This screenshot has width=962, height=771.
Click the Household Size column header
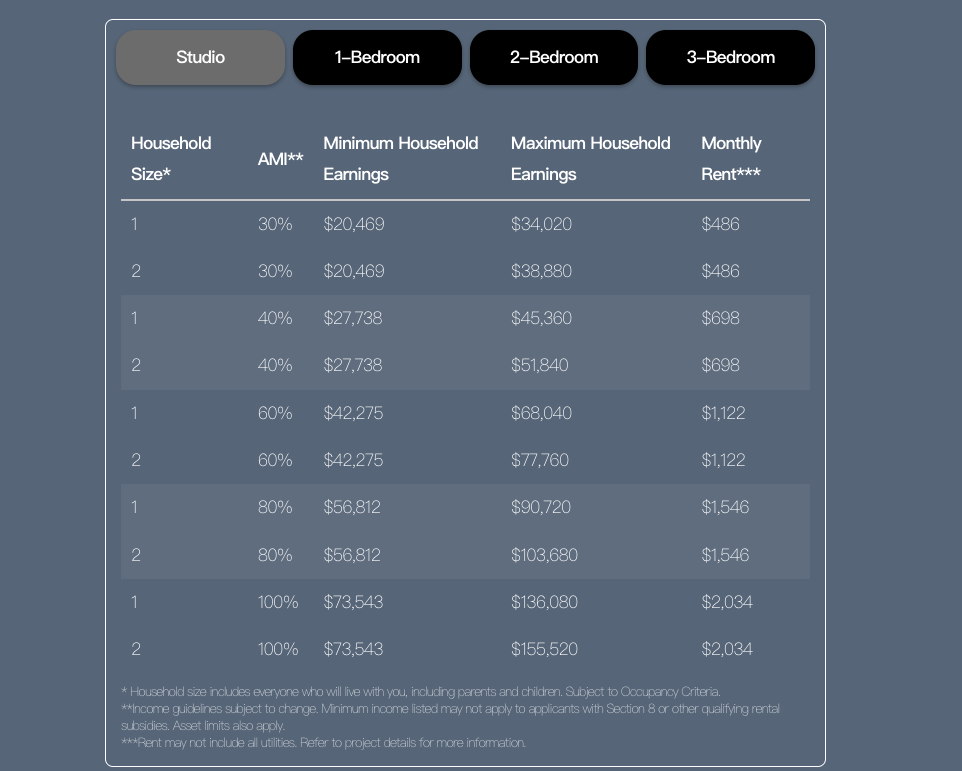pyautogui.click(x=171, y=158)
